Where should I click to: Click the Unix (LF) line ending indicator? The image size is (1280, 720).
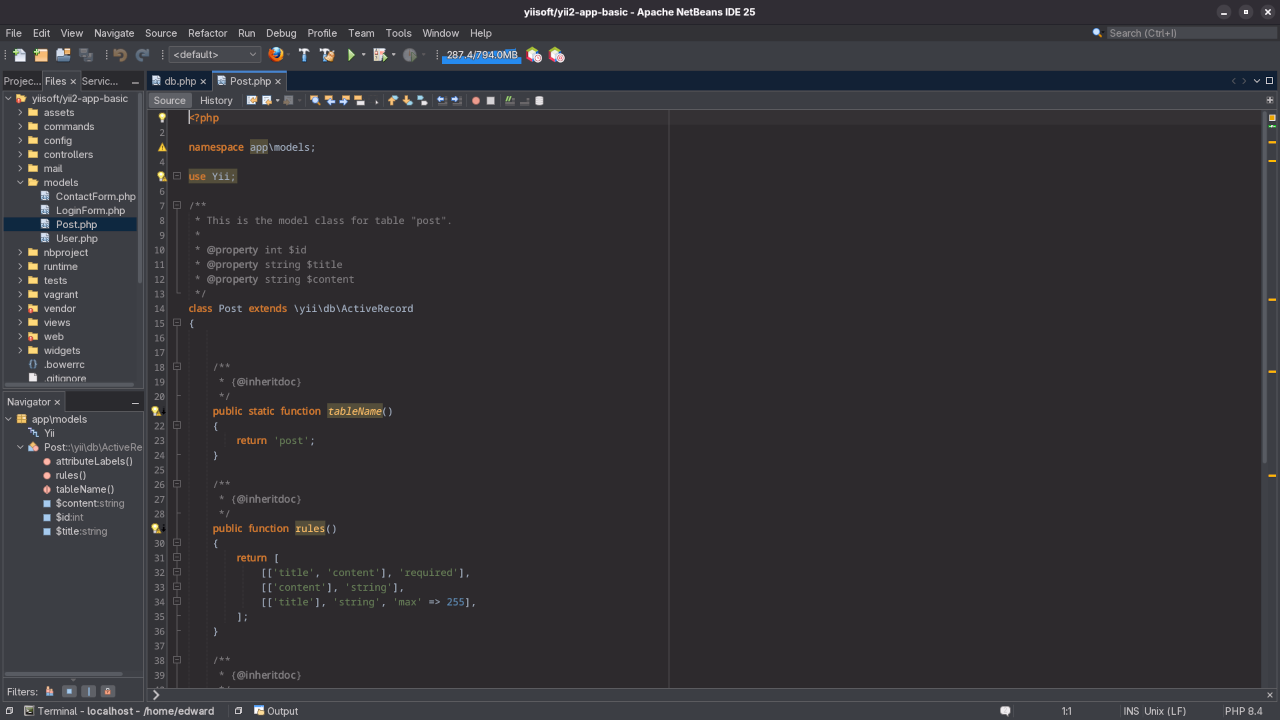(1166, 711)
